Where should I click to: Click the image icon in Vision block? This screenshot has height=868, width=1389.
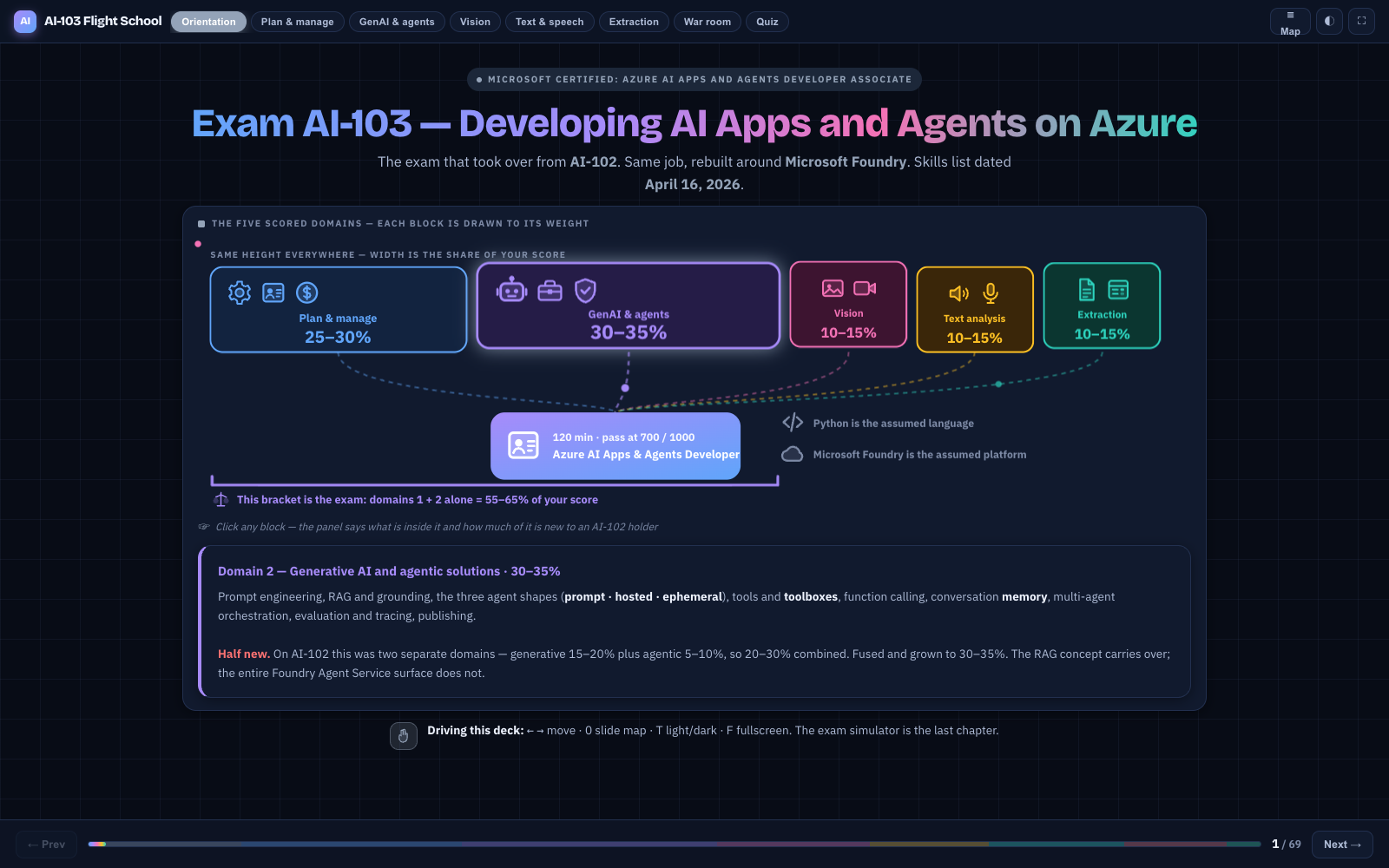[x=833, y=288]
